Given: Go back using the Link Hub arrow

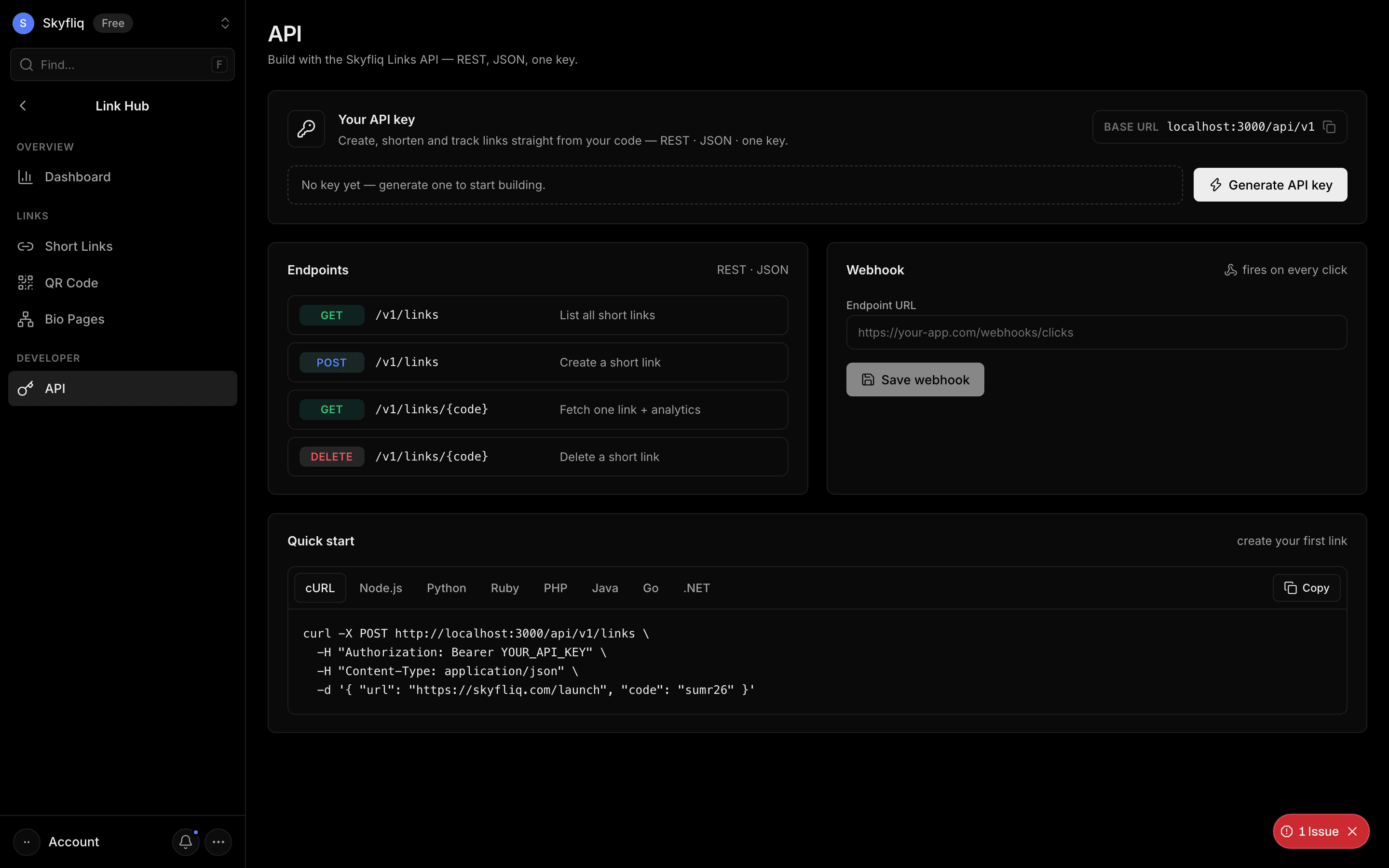Looking at the screenshot, I should 23,106.
